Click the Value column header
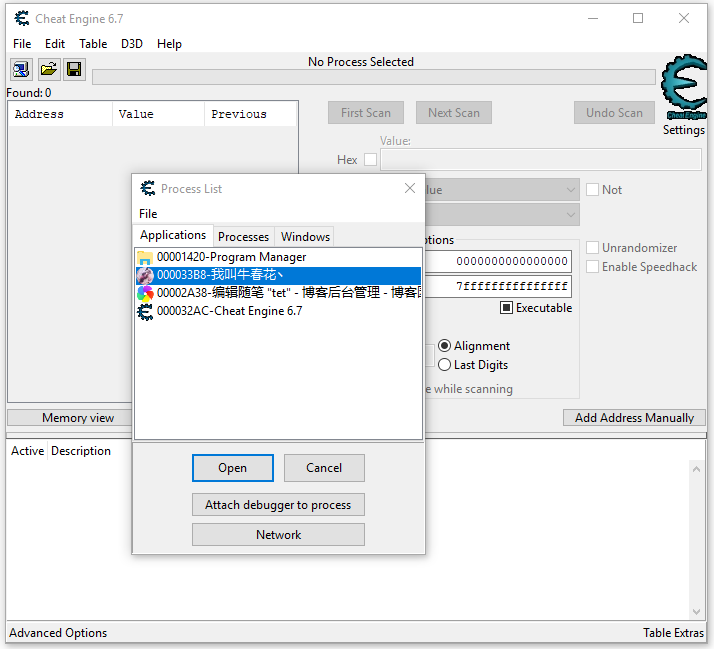Viewport: 714px width, 649px height. (158, 114)
